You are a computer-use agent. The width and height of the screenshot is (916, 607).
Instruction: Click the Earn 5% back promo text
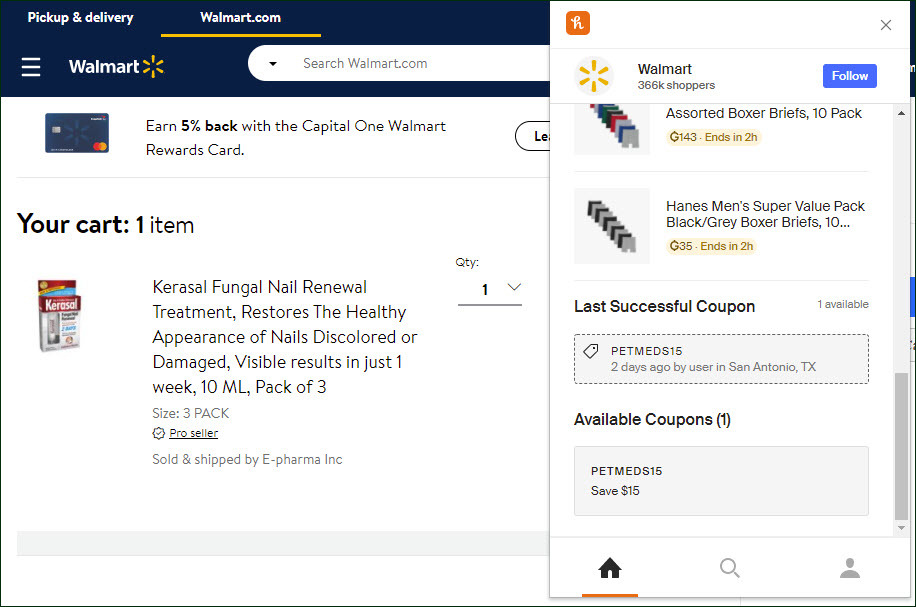click(x=296, y=138)
